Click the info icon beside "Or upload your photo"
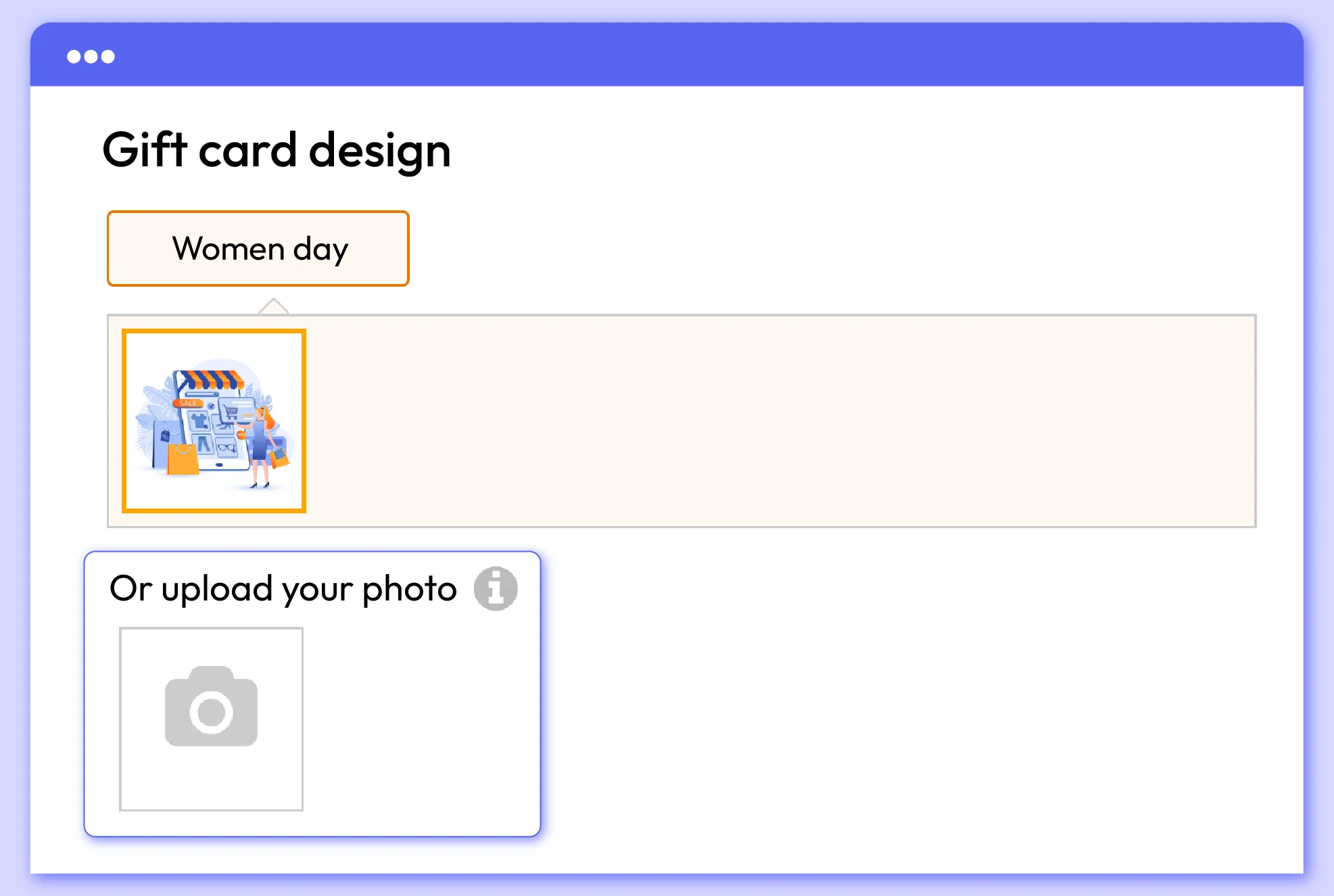Image resolution: width=1334 pixels, height=896 pixels. click(497, 589)
